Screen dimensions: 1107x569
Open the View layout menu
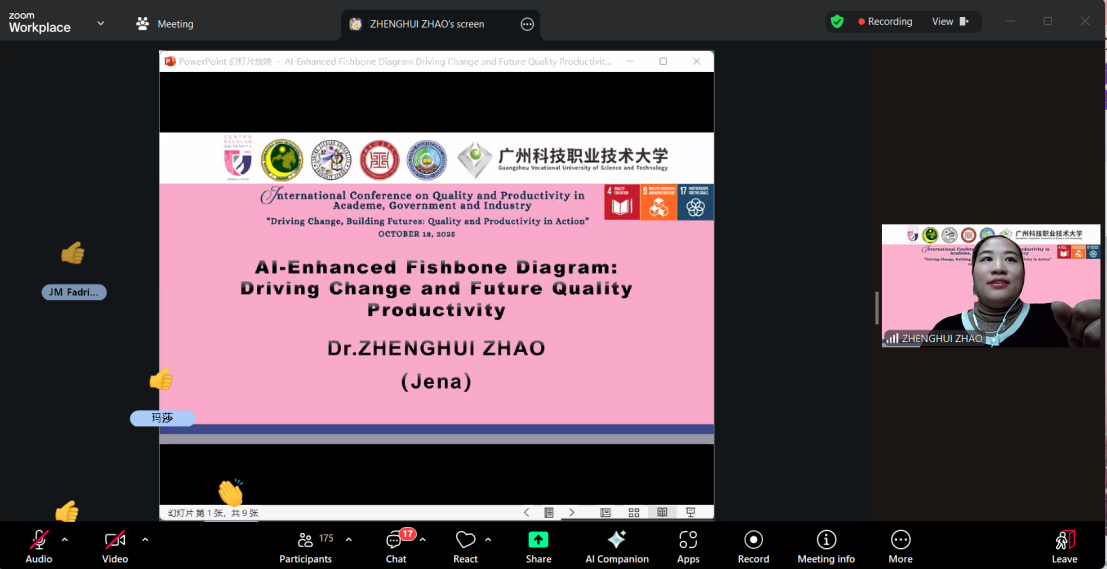(950, 22)
